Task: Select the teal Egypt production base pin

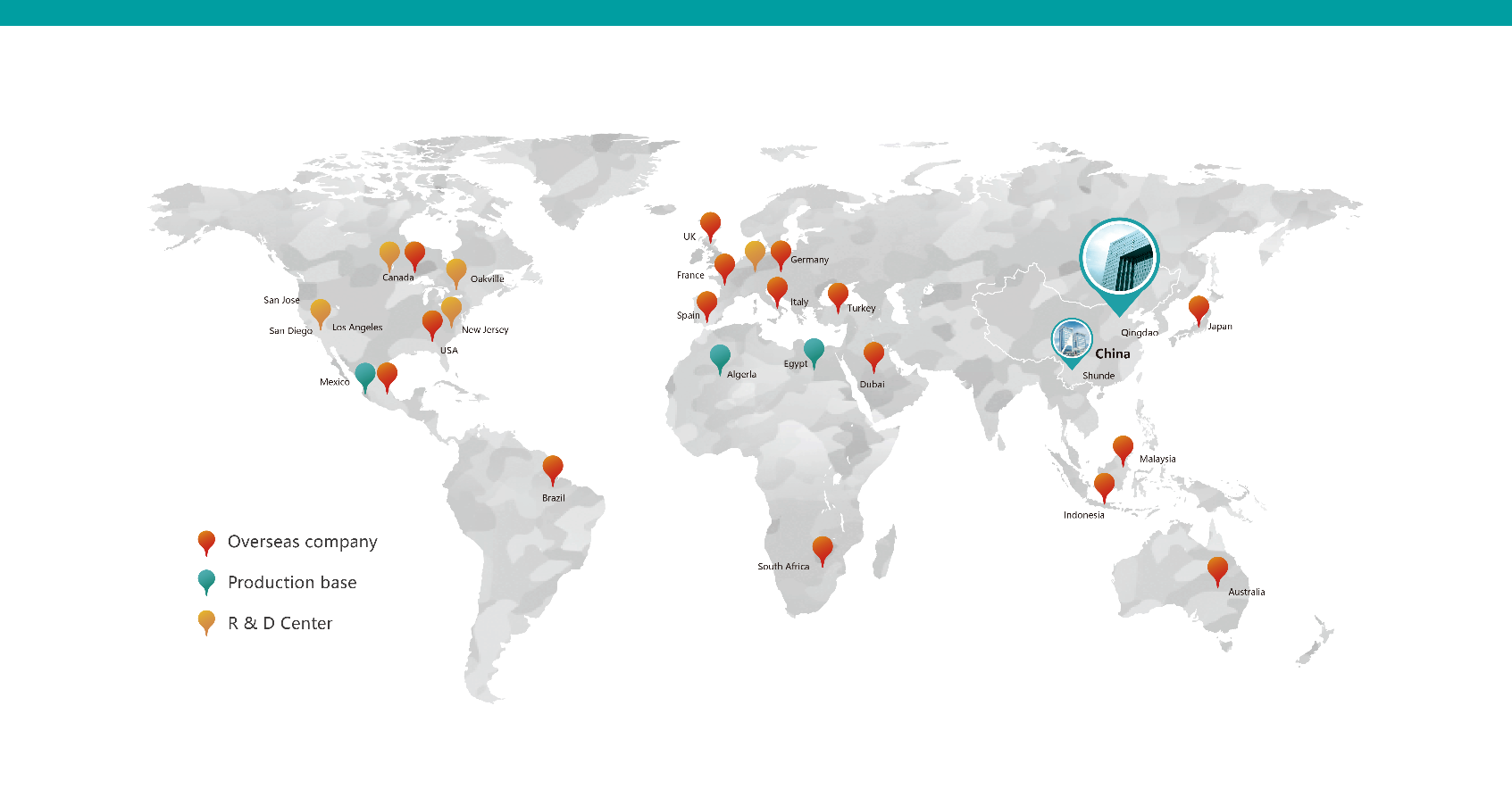Action: point(814,351)
